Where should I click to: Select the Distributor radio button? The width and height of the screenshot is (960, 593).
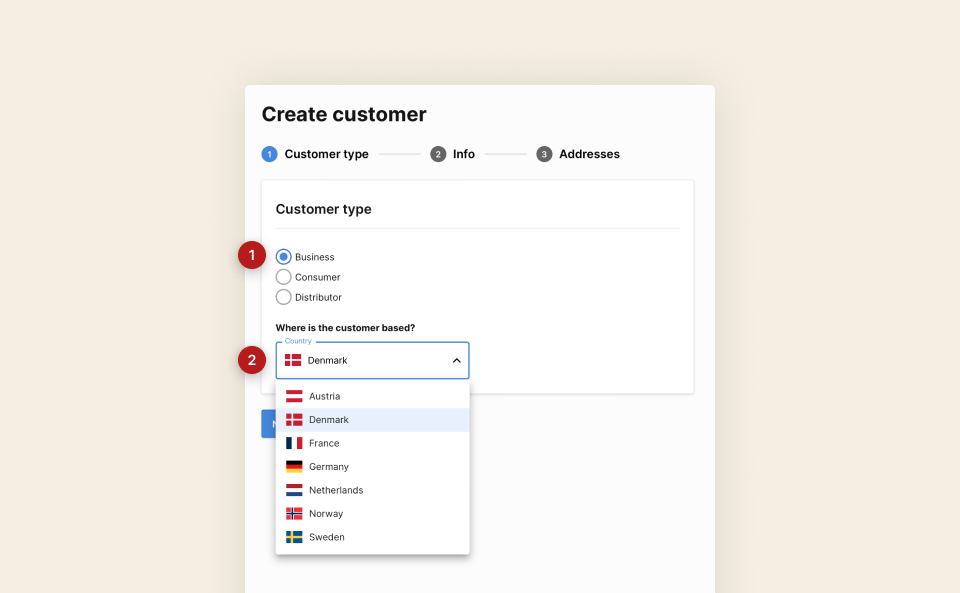(x=283, y=296)
